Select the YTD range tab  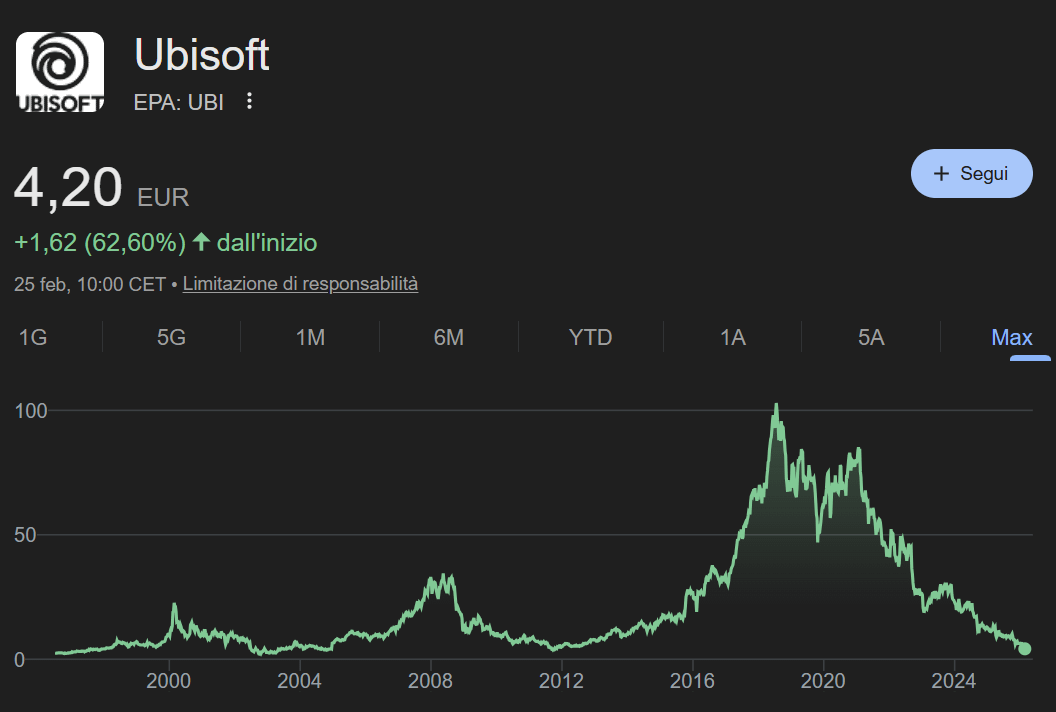pyautogui.click(x=590, y=338)
